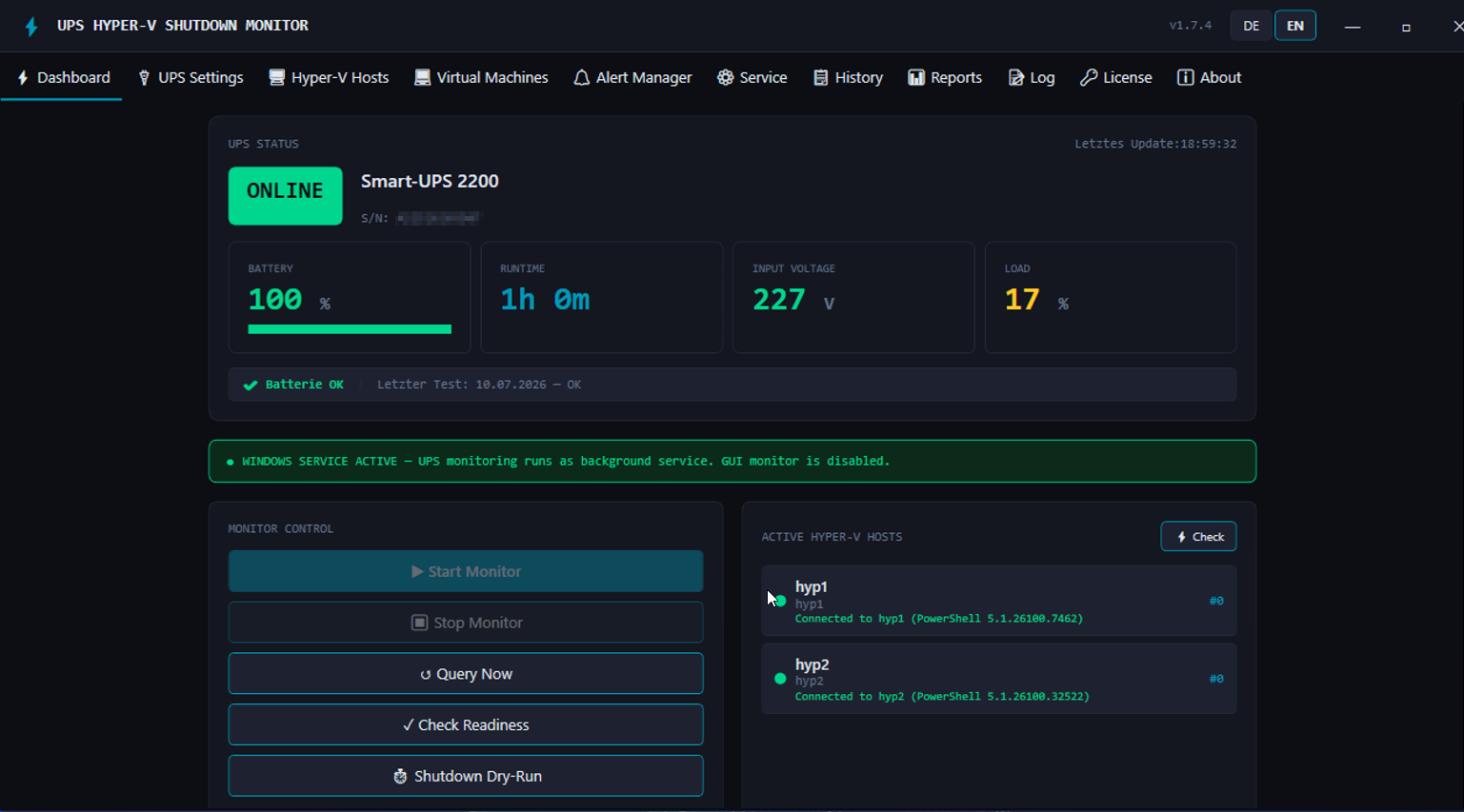Viewport: 1464px width, 812px height.
Task: Click the WINDOWS SERVICE ACTIVE banner text
Action: click(x=566, y=462)
